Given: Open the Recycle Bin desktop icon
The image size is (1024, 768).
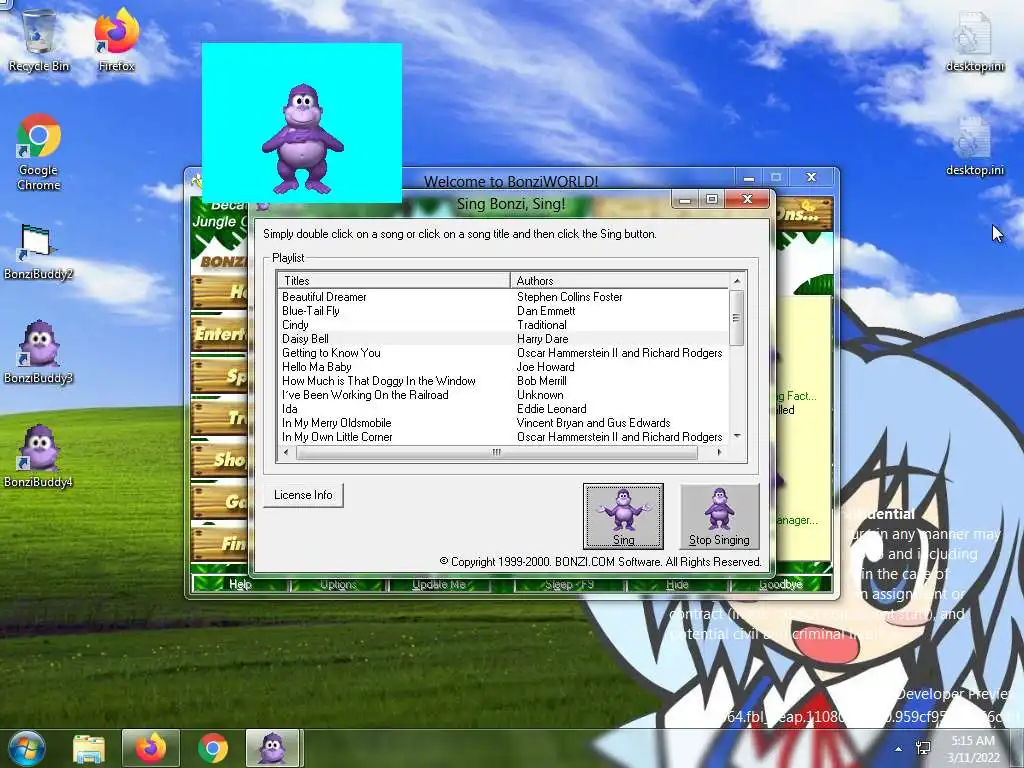Looking at the screenshot, I should (x=39, y=40).
